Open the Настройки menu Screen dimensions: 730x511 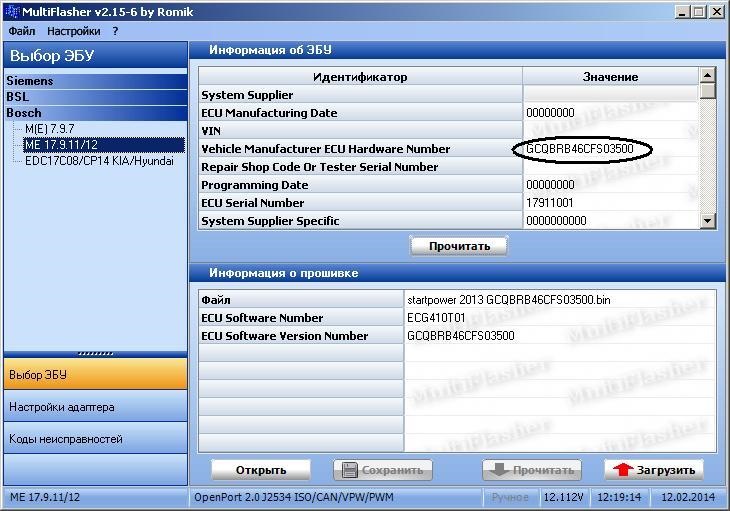coord(74,31)
